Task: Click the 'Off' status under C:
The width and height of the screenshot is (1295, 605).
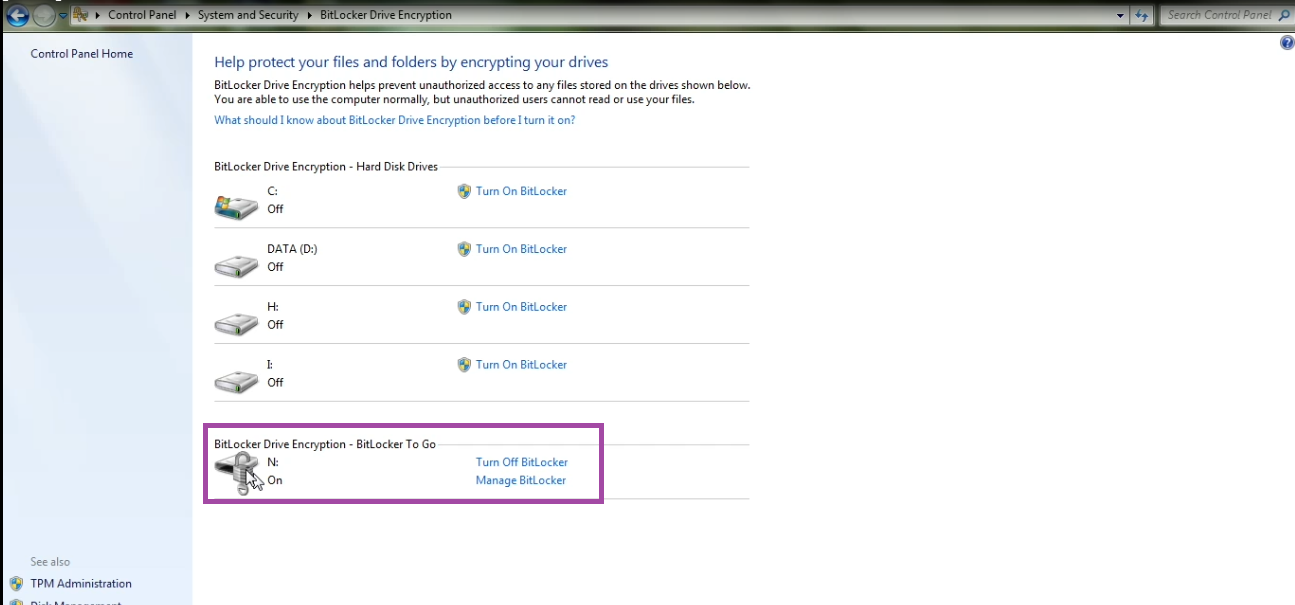Action: pos(275,209)
